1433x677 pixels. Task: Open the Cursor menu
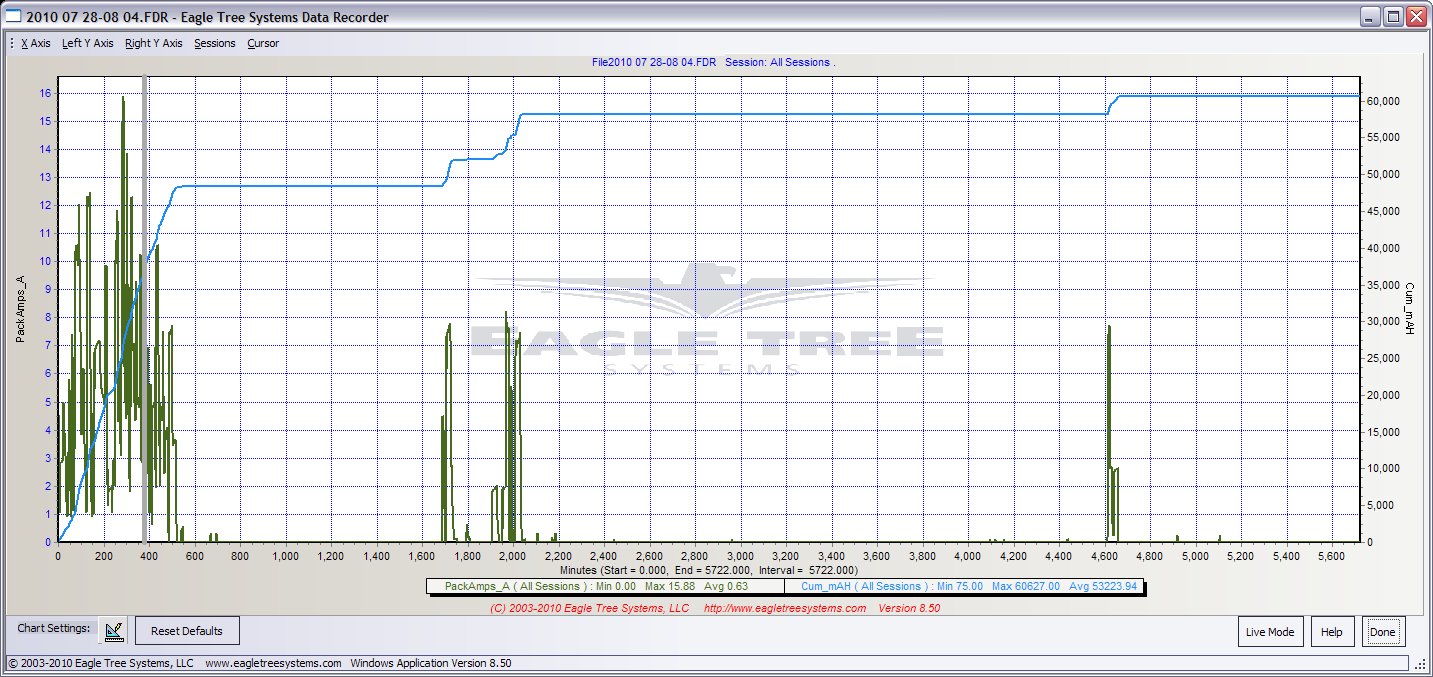(x=263, y=43)
